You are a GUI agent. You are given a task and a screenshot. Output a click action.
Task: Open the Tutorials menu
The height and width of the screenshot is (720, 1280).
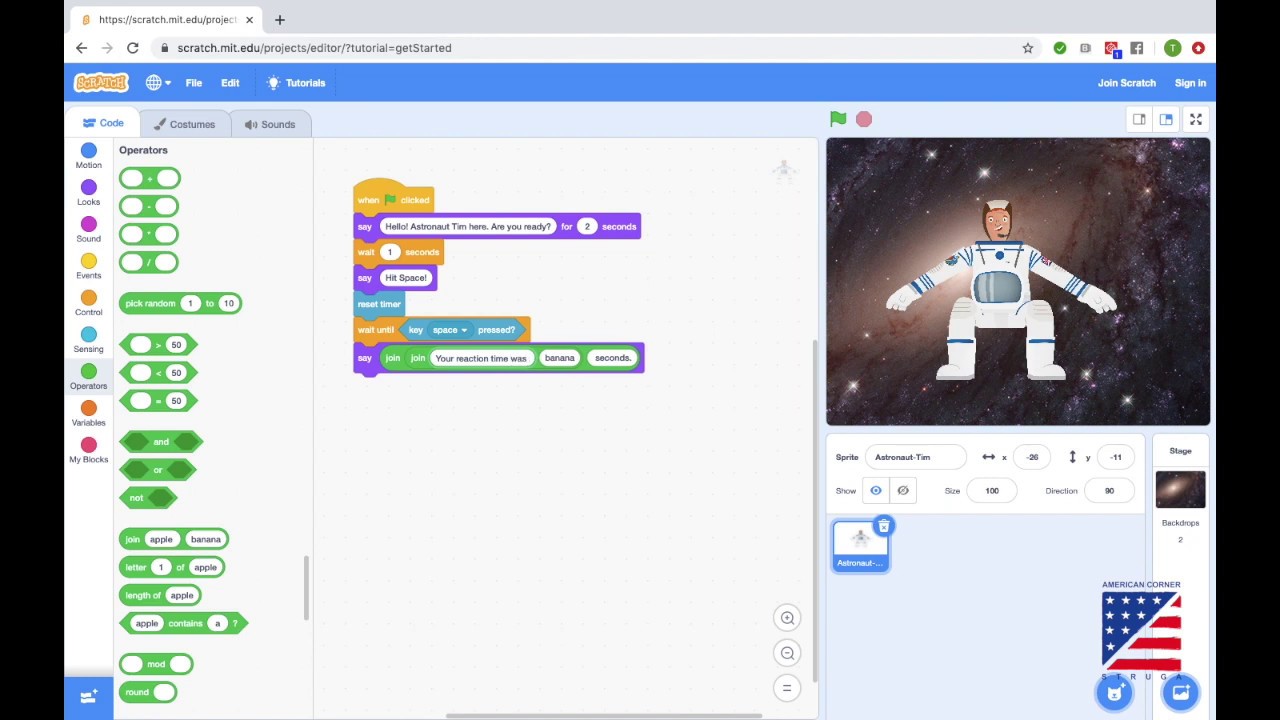pyautogui.click(x=296, y=83)
